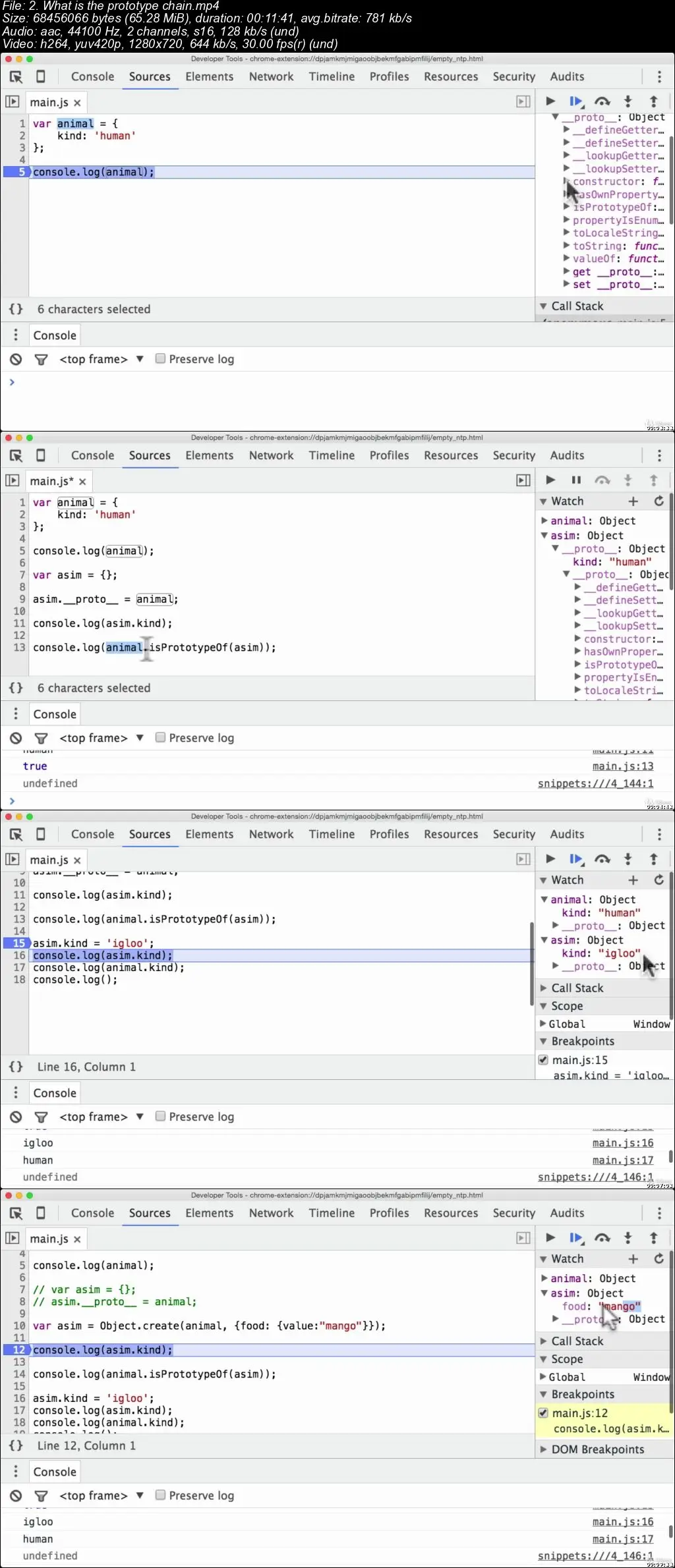Click line 12 breakpoint marker in gutter
This screenshot has height=1568, width=675.
point(16,1350)
